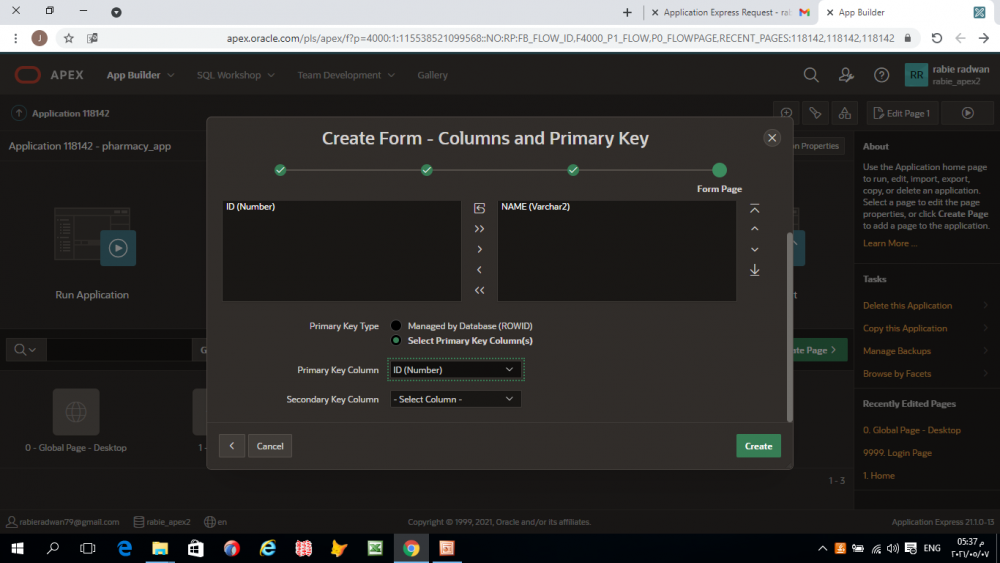Click Copy this Application task

click(904, 328)
